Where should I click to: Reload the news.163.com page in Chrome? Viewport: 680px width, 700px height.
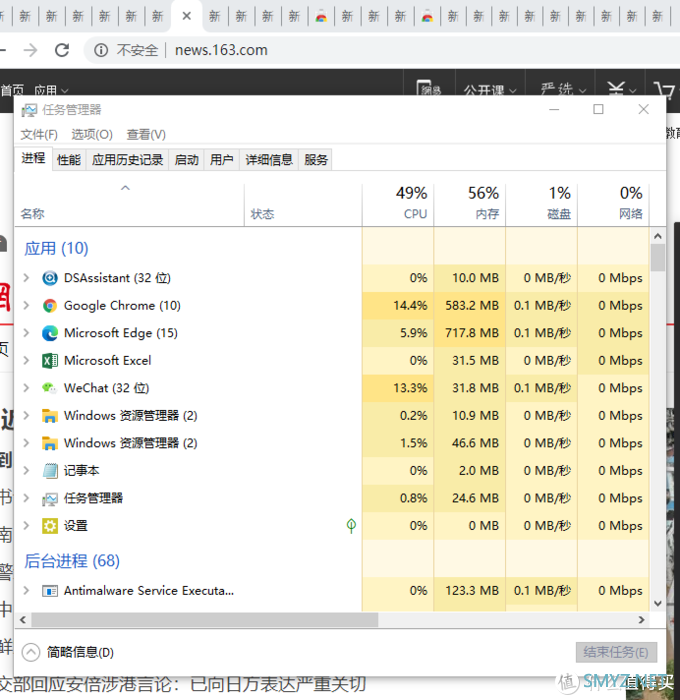click(x=62, y=50)
